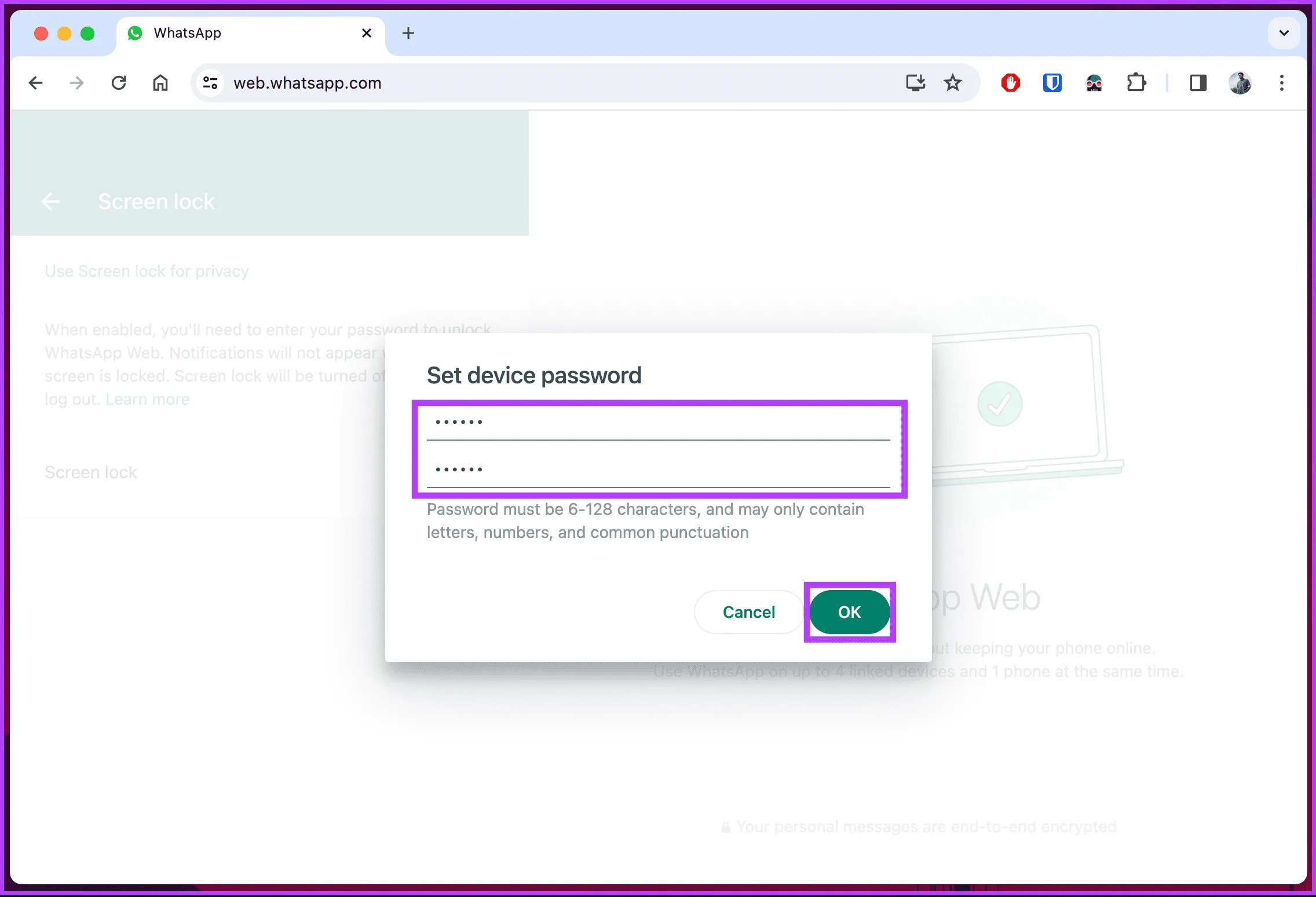Expand the tab search dropdown chevron
The height and width of the screenshot is (897, 1316).
pos(1284,33)
